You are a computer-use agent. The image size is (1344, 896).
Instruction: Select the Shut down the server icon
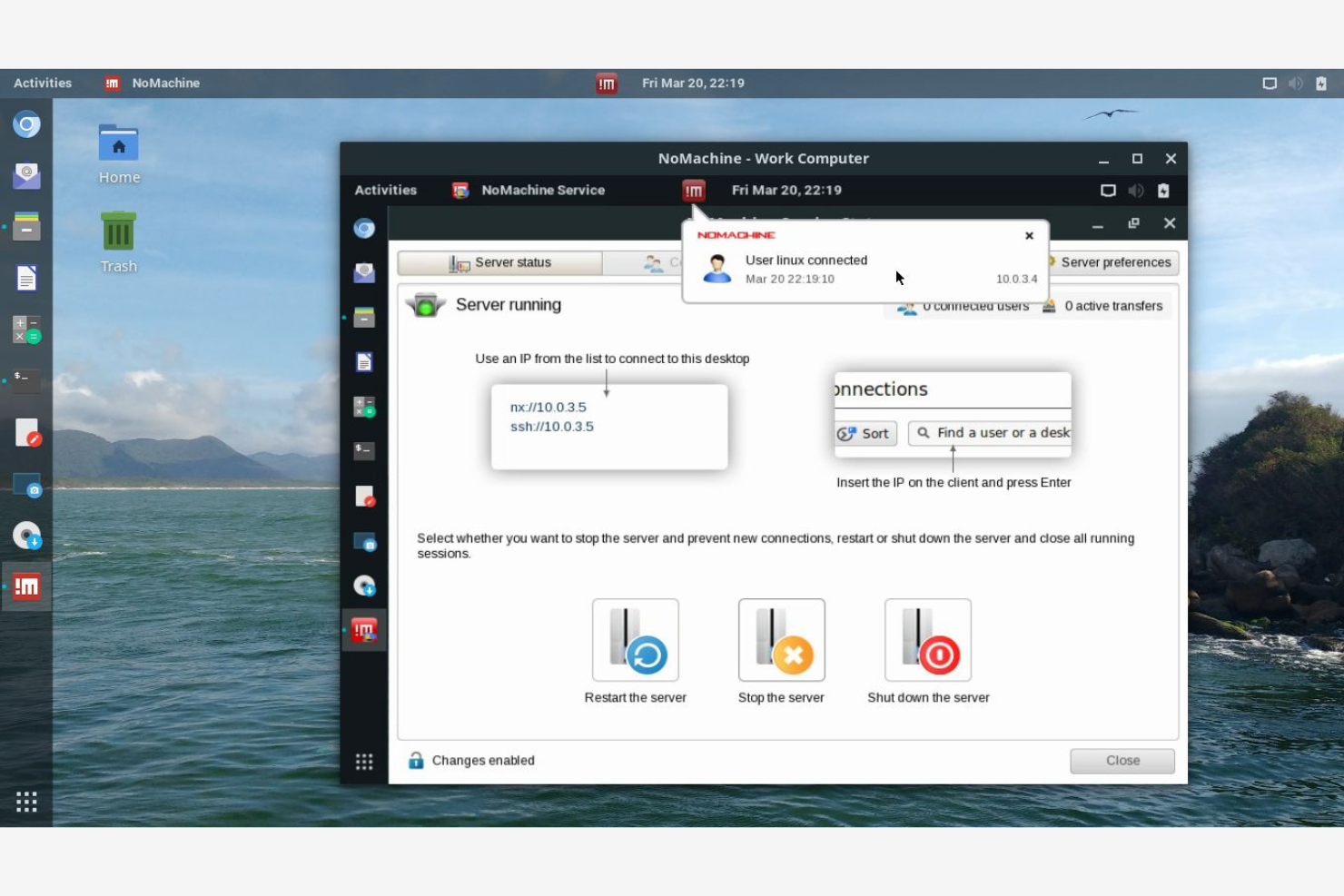pos(926,640)
